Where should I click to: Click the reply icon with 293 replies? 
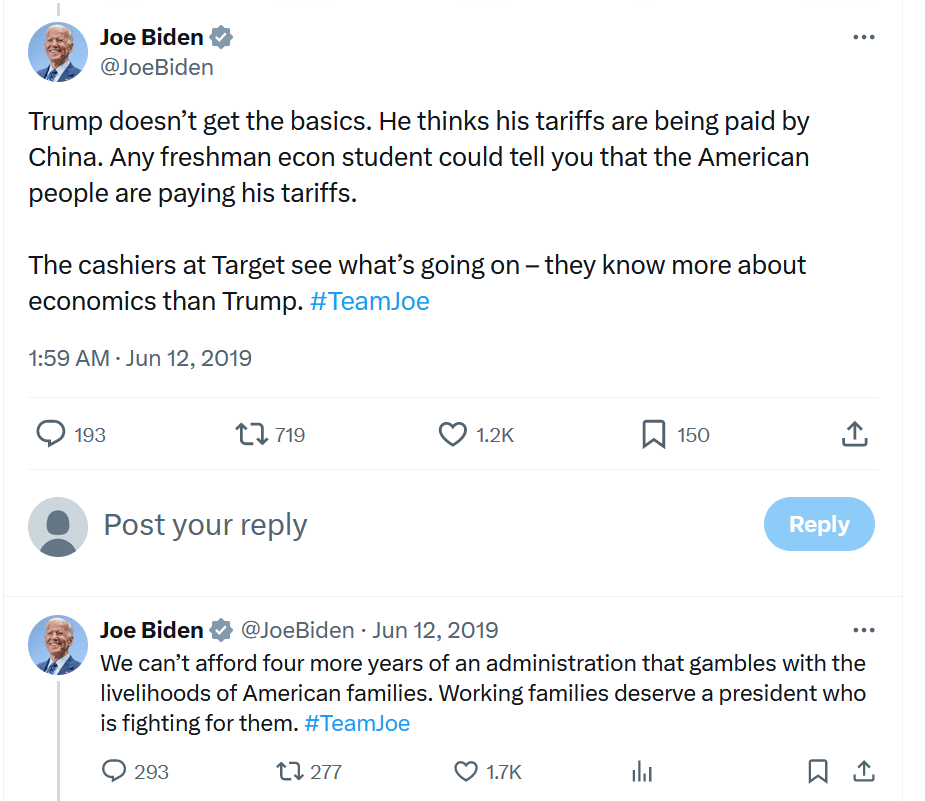pos(116,771)
